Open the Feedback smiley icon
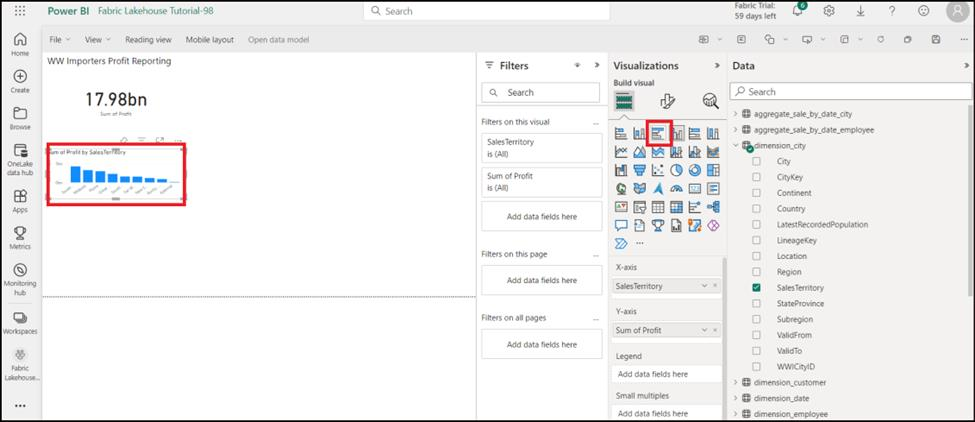This screenshot has width=975, height=422. point(924,11)
